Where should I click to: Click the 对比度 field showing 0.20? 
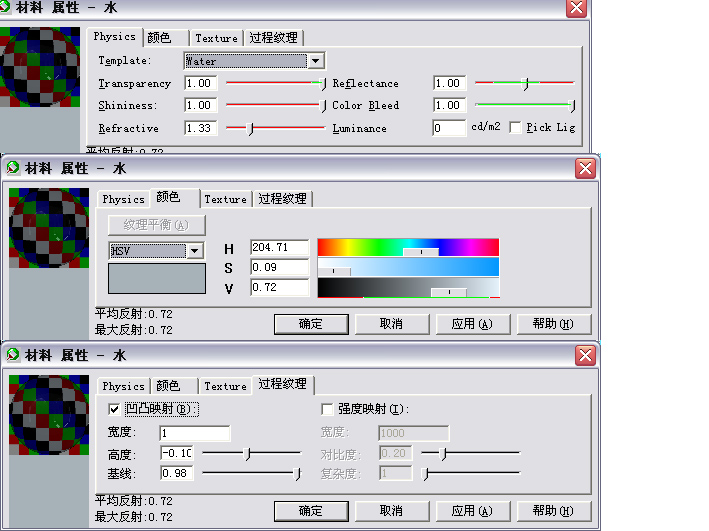pyautogui.click(x=396, y=453)
